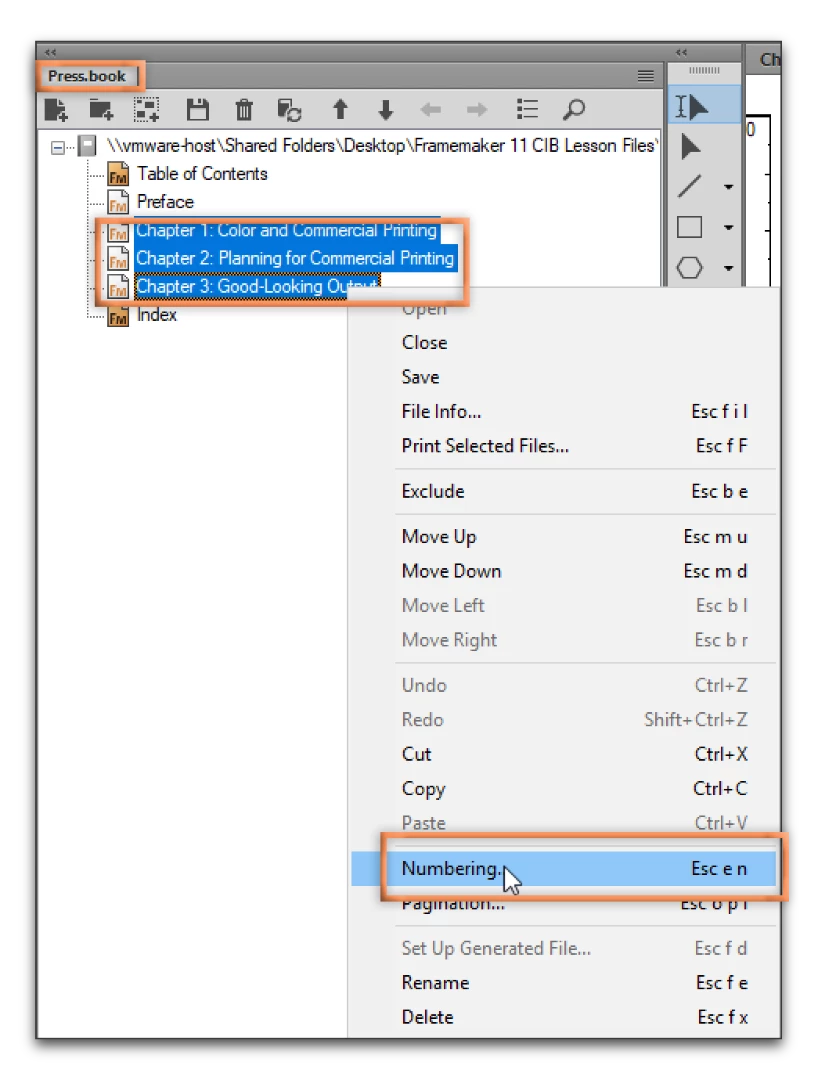818x1080 pixels.
Task: Select the Rectangle drawing tool
Action: 689,227
